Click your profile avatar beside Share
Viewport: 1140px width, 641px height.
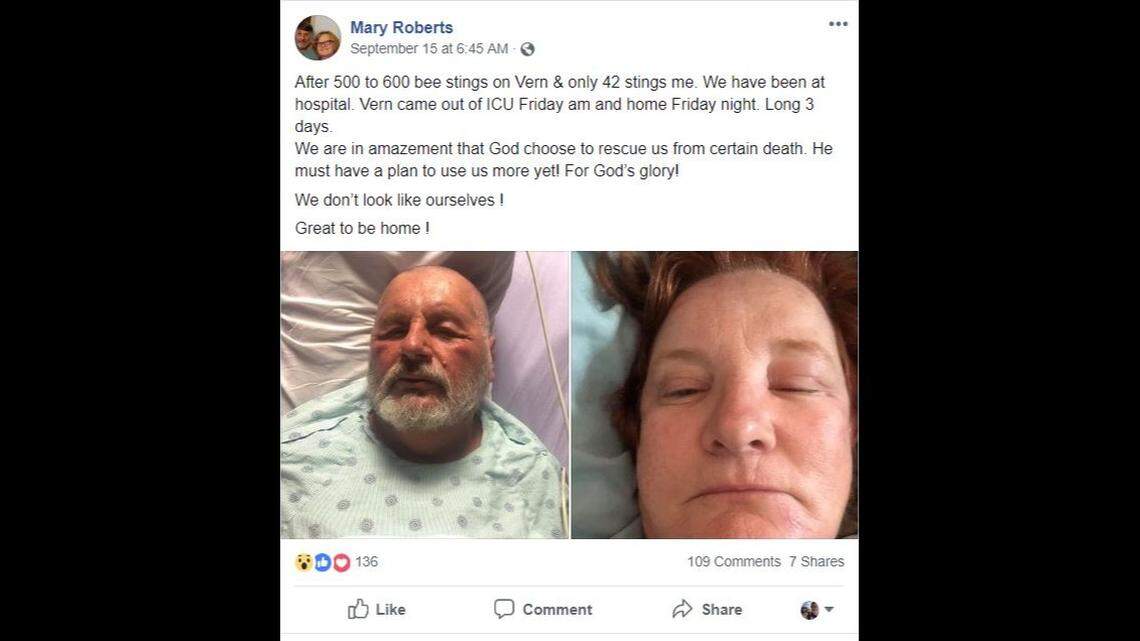(x=809, y=609)
